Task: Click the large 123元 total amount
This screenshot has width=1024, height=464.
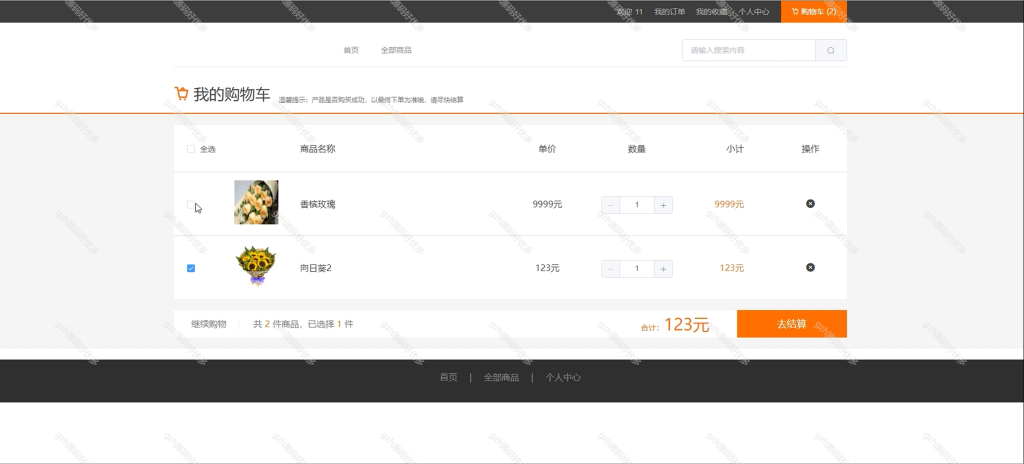Action: point(687,324)
